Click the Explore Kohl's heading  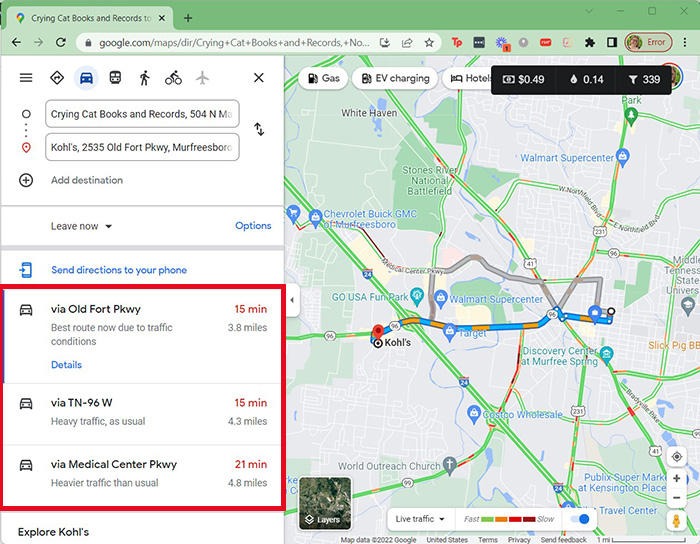coord(53,532)
